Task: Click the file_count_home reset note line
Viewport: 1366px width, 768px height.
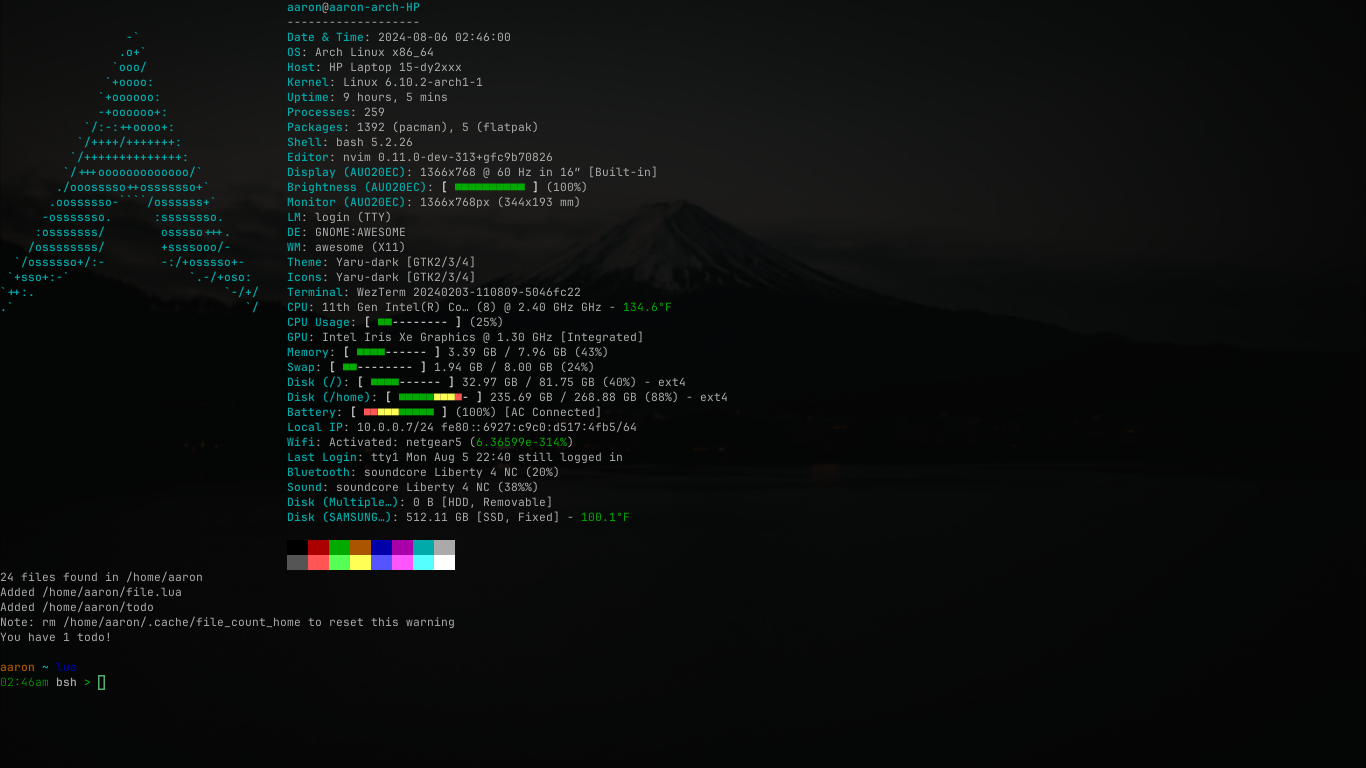Action: pyautogui.click(x=227, y=622)
